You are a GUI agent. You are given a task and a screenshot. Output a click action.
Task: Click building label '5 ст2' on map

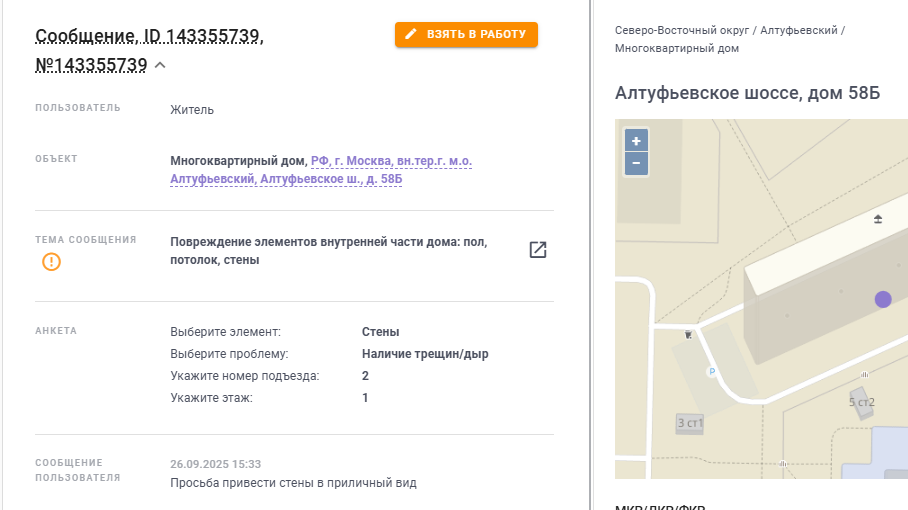[x=861, y=402]
